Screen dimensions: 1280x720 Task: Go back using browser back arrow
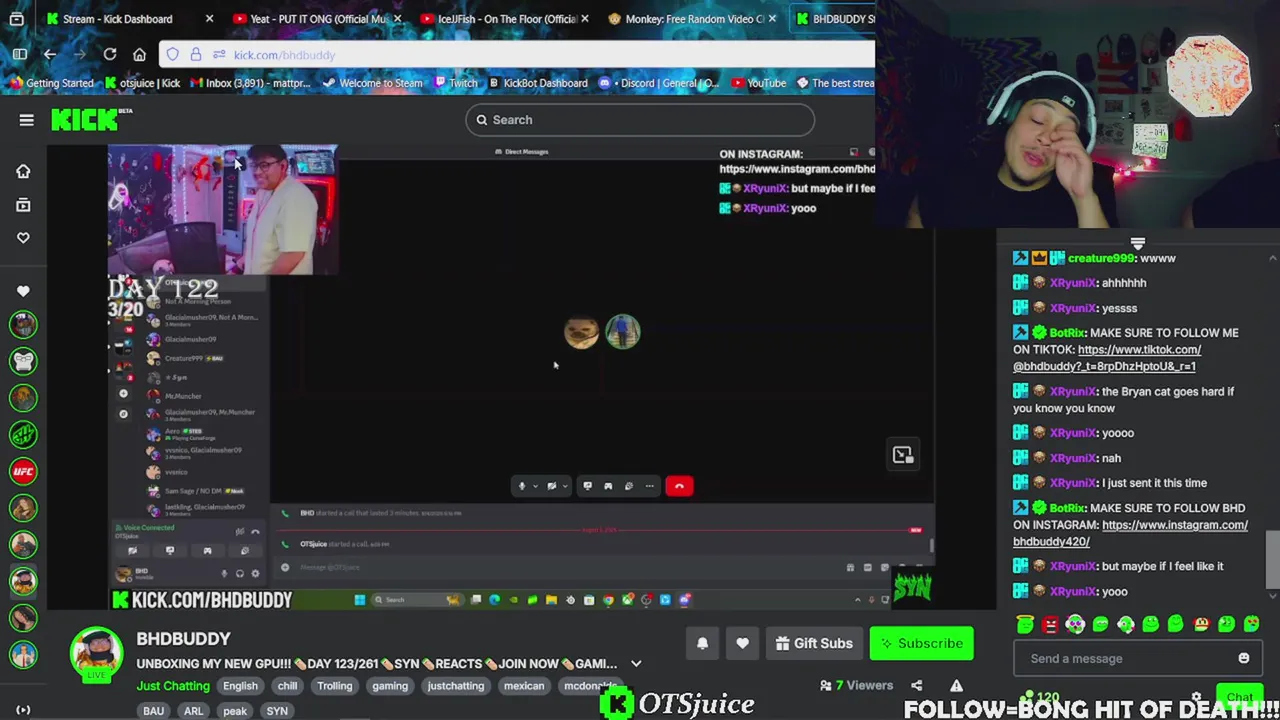50,54
